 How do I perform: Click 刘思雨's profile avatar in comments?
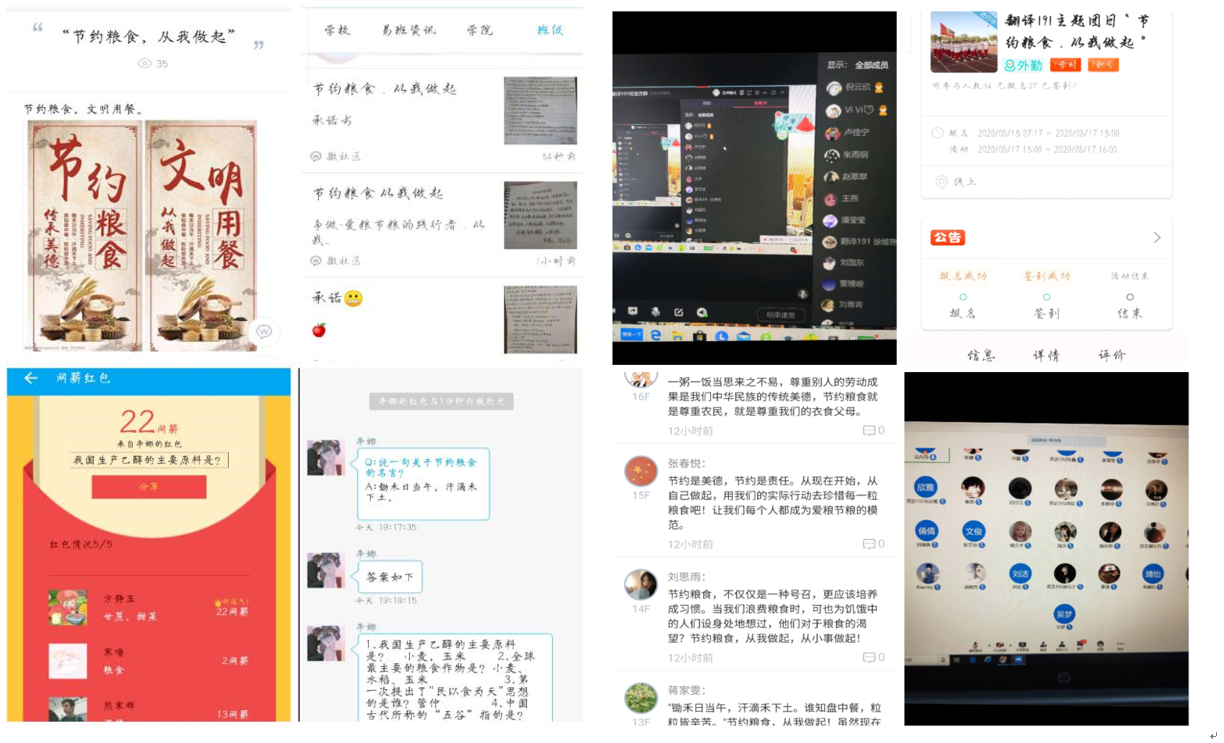641,585
